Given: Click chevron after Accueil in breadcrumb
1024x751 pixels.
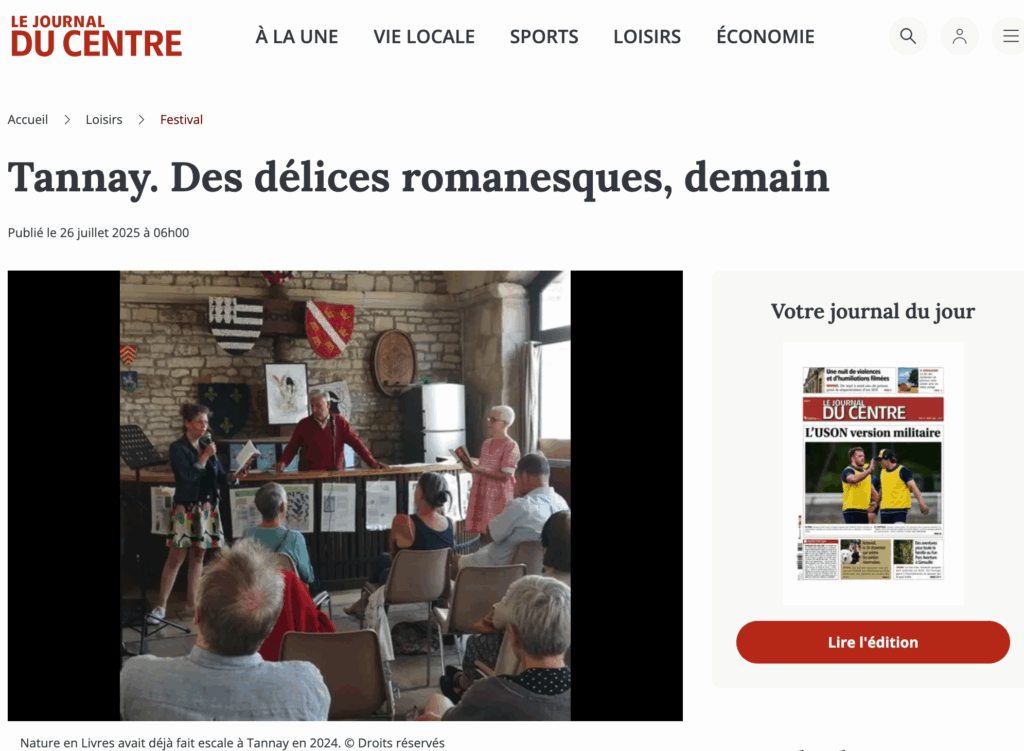Looking at the screenshot, I should [67, 120].
